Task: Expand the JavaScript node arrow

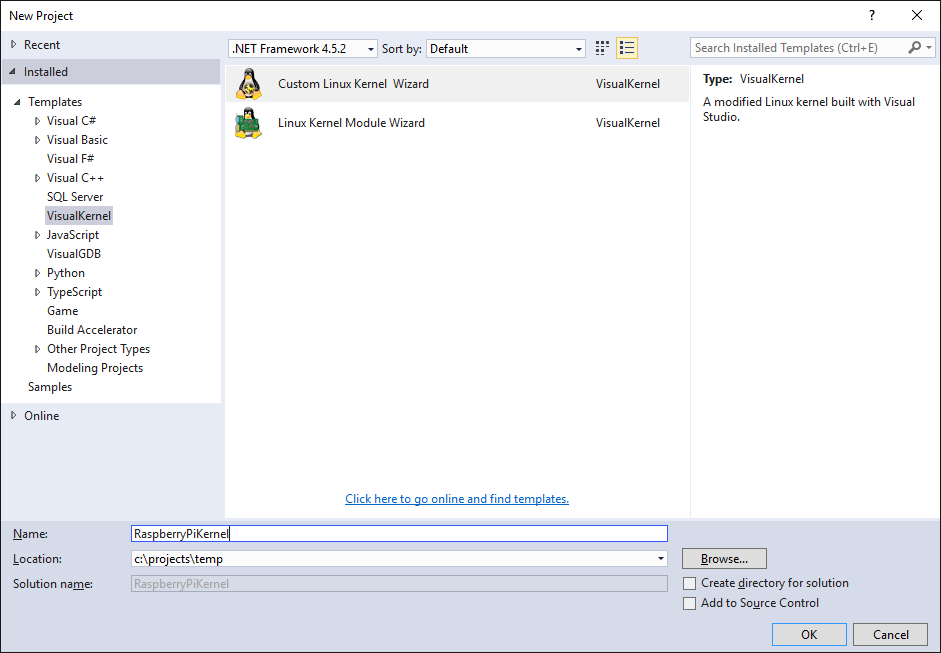Action: coord(37,235)
